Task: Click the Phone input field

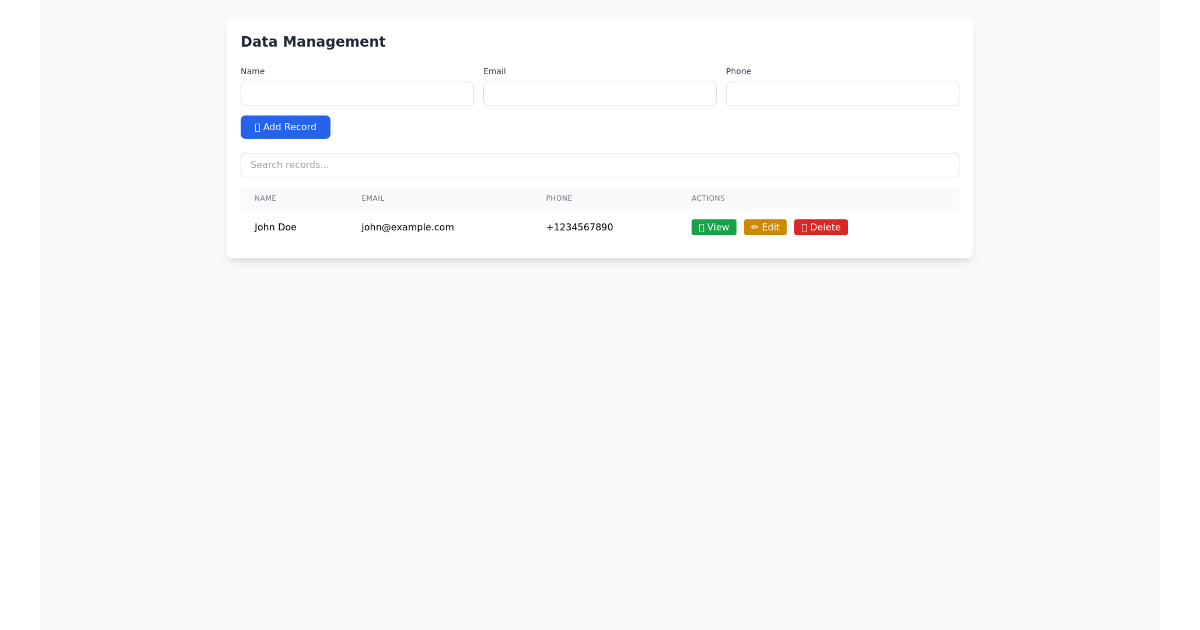Action: (842, 93)
